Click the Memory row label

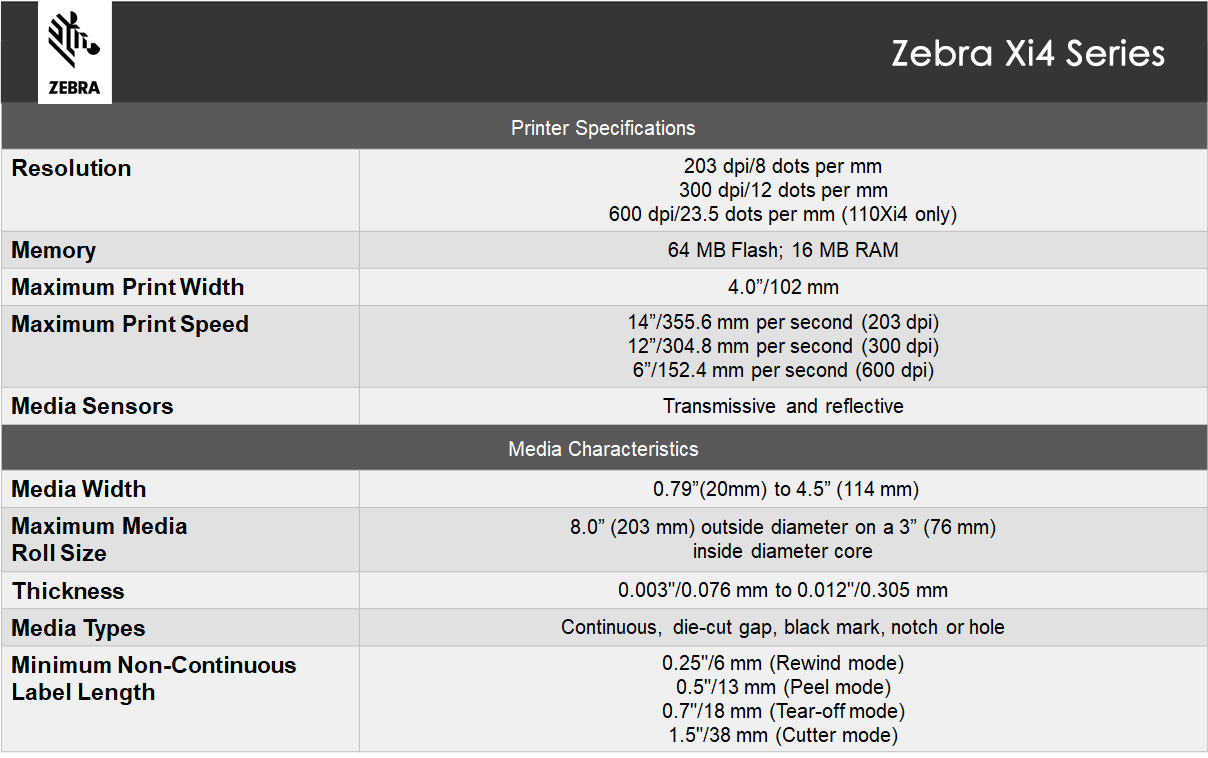click(x=54, y=251)
